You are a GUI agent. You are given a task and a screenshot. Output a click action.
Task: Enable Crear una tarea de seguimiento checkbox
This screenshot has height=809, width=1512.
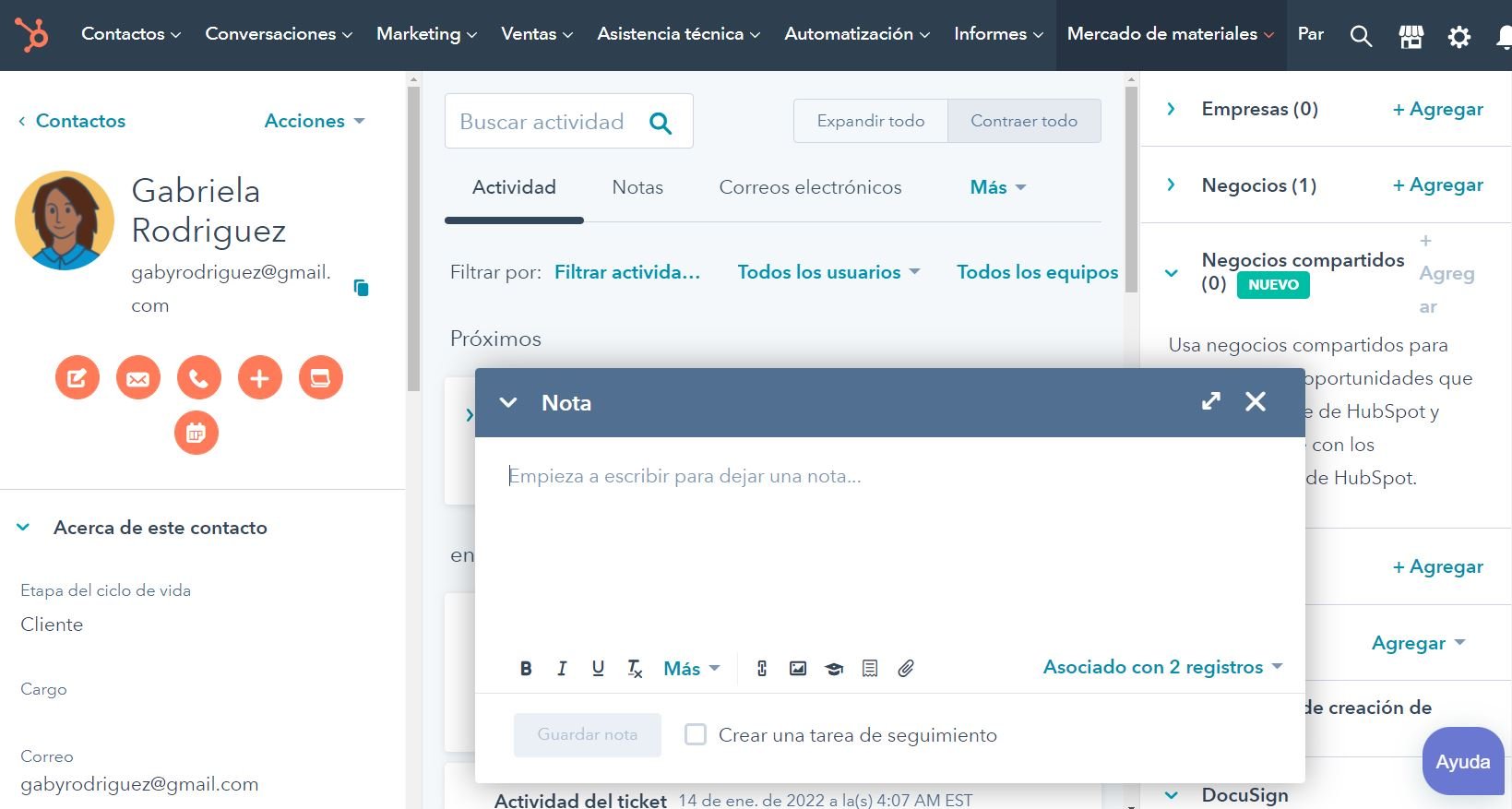696,734
